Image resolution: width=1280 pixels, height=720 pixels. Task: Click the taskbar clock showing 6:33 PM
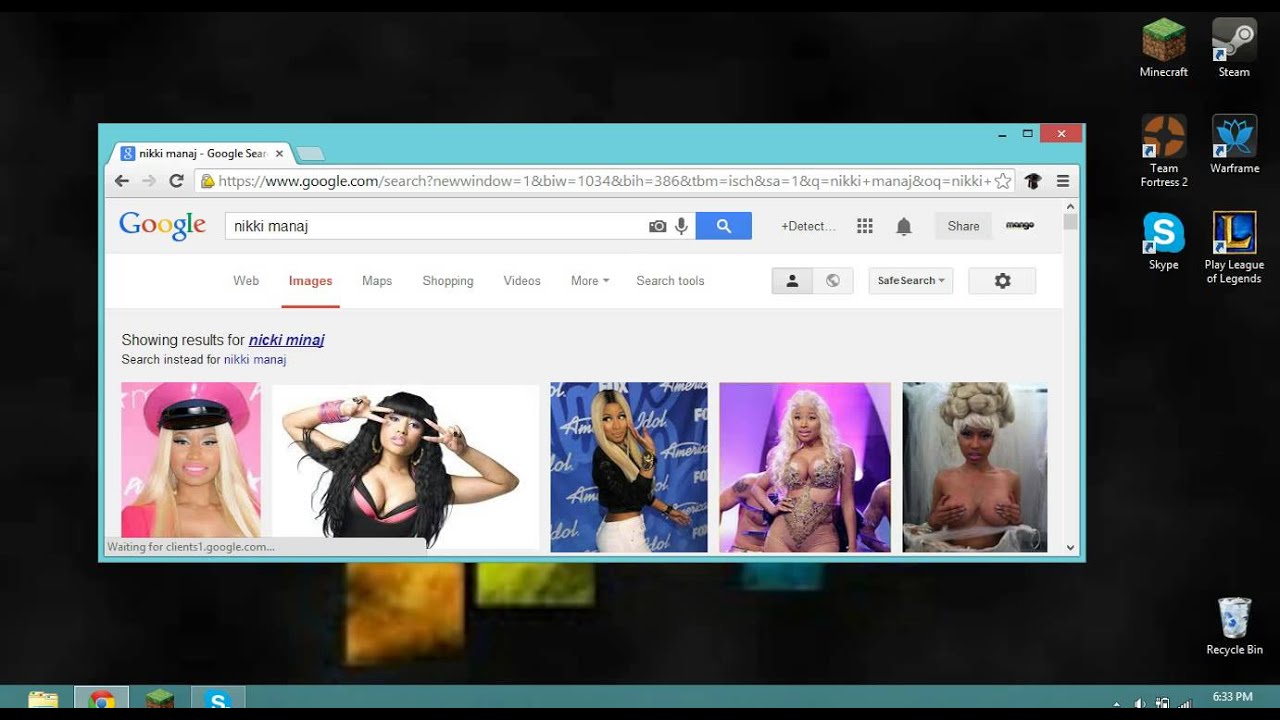[x=1232, y=697]
